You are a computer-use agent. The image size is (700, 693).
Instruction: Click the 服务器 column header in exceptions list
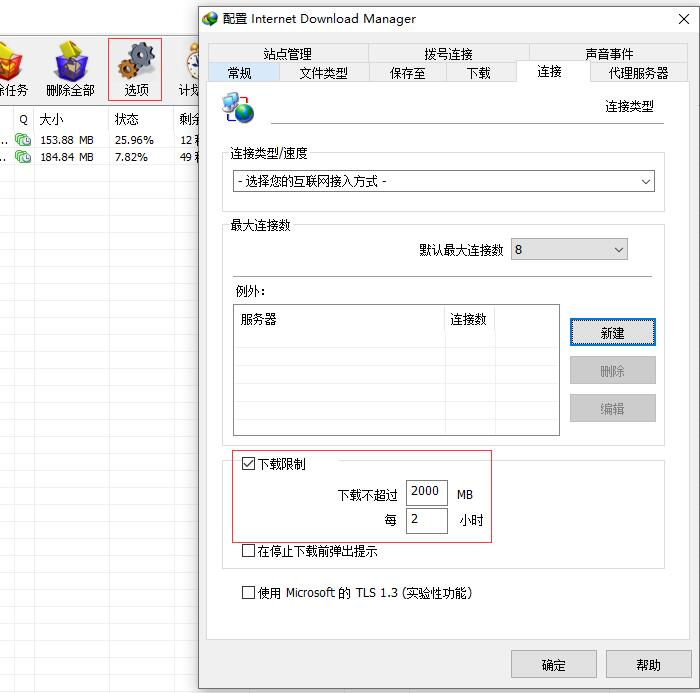tap(339, 319)
